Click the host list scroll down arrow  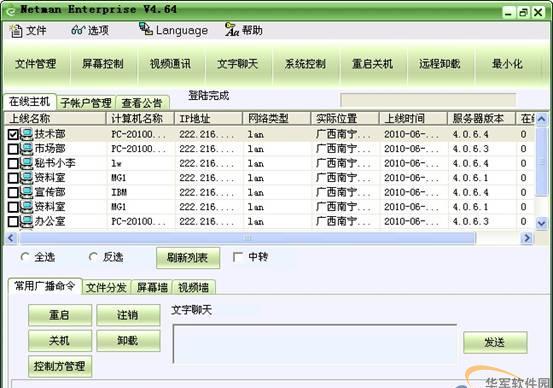[x=541, y=223]
